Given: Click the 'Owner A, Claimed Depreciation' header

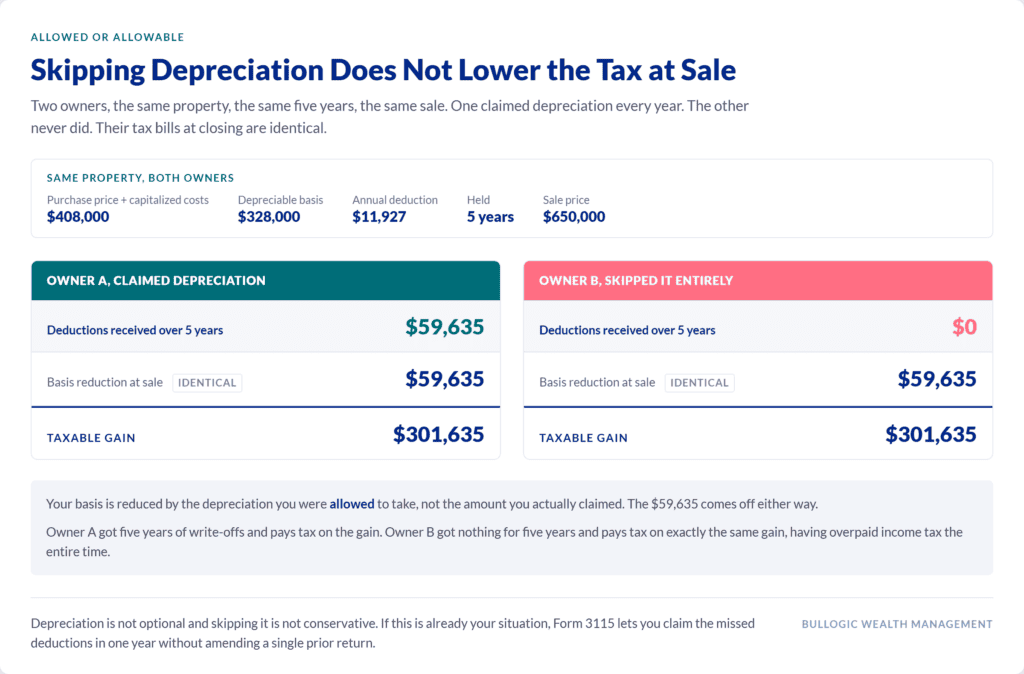Looking at the screenshot, I should (x=266, y=281).
